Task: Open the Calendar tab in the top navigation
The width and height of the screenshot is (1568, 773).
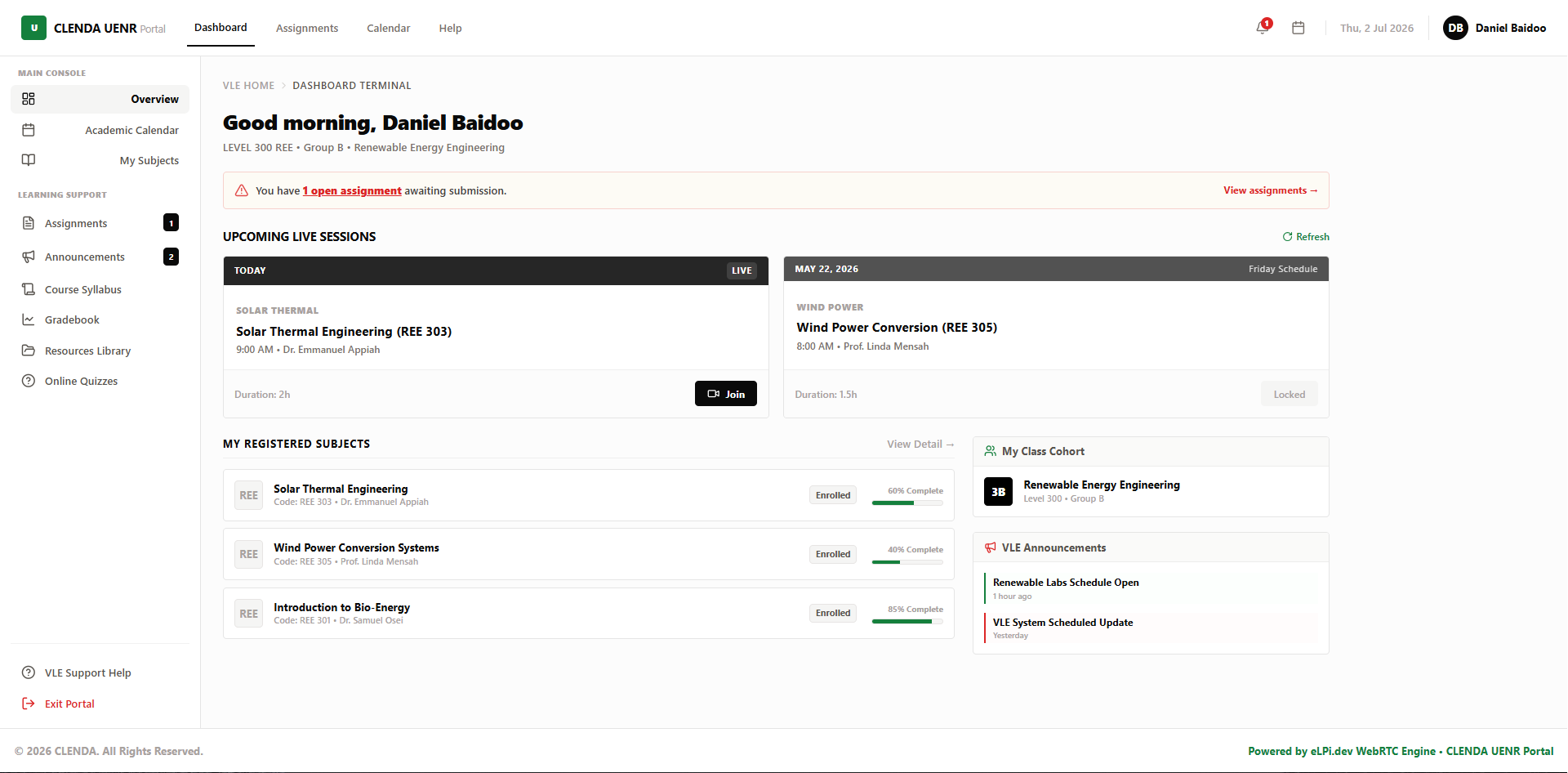Action: [x=389, y=28]
